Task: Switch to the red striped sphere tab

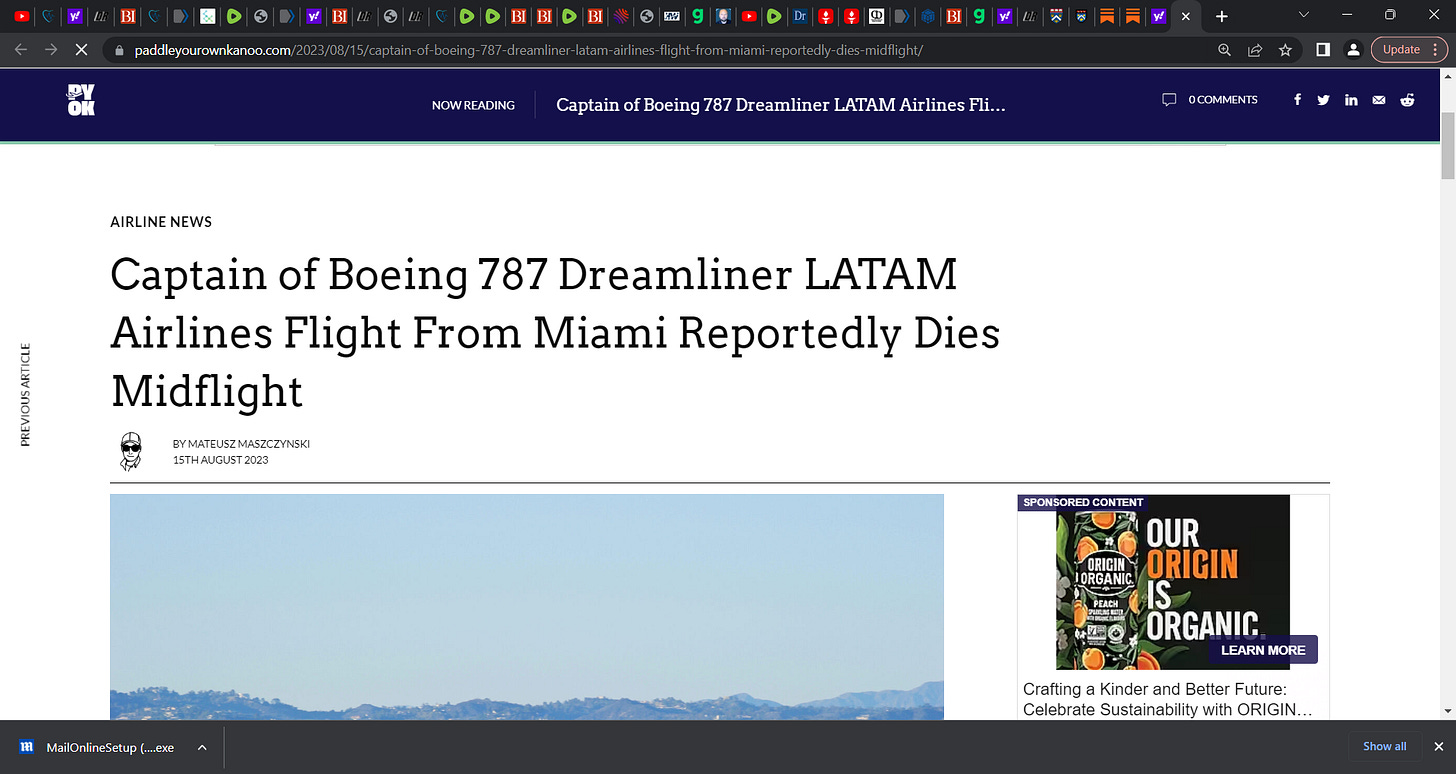Action: [x=621, y=16]
